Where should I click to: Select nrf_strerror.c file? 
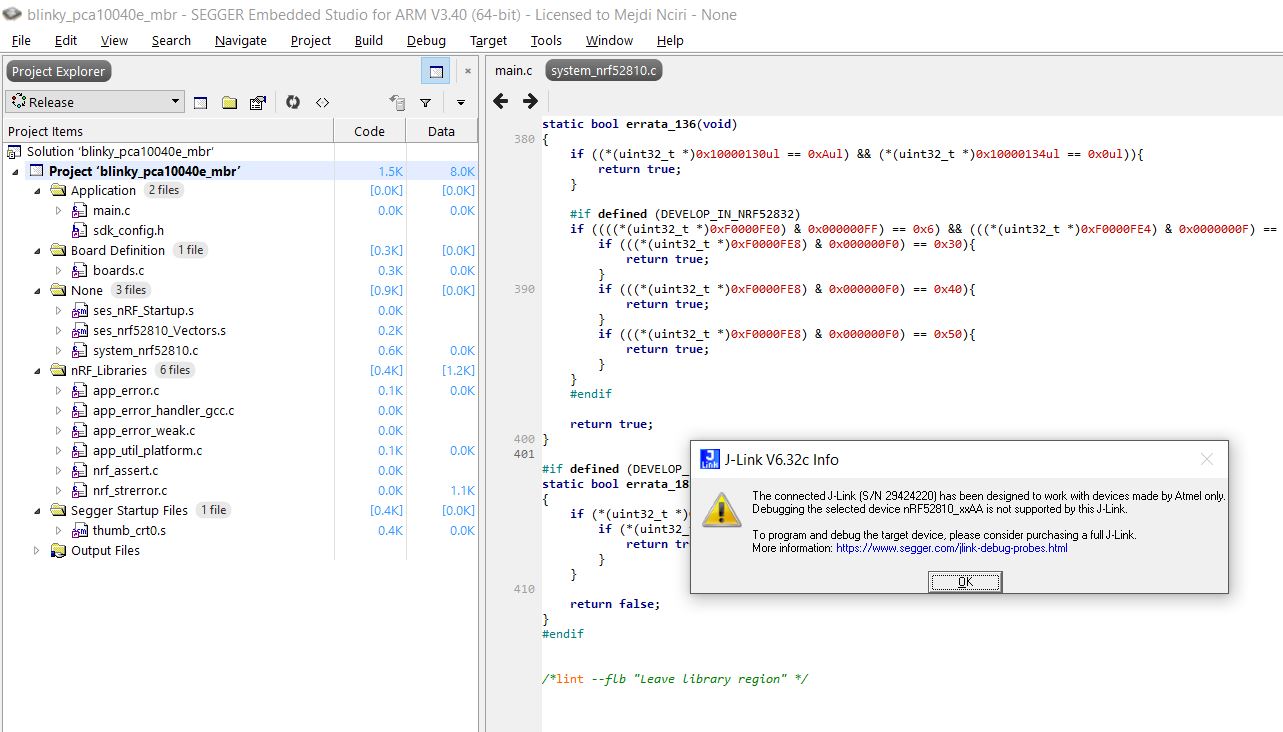[130, 490]
